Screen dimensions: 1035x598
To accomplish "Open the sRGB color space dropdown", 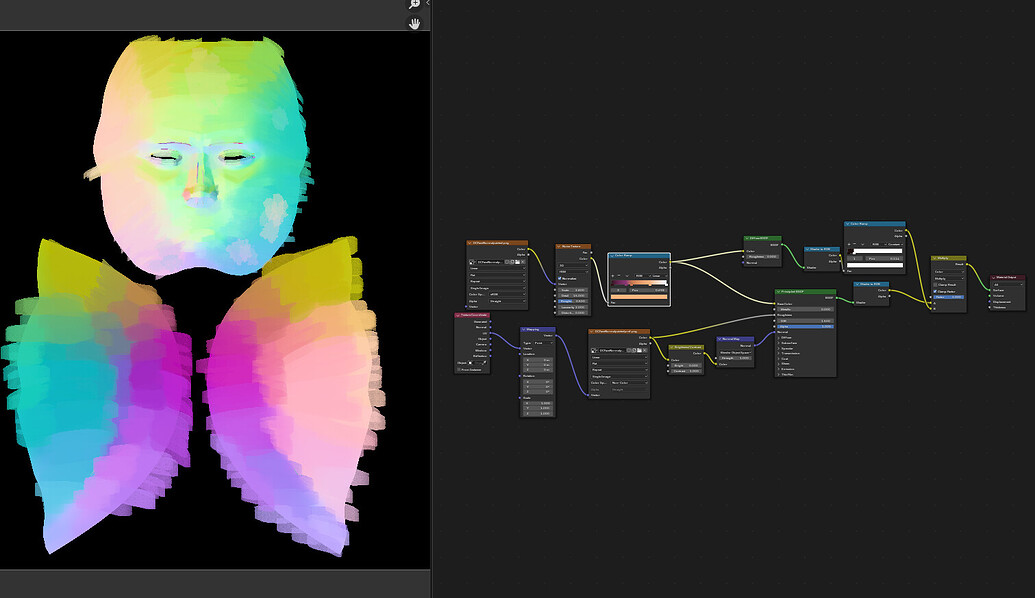I will pos(507,294).
